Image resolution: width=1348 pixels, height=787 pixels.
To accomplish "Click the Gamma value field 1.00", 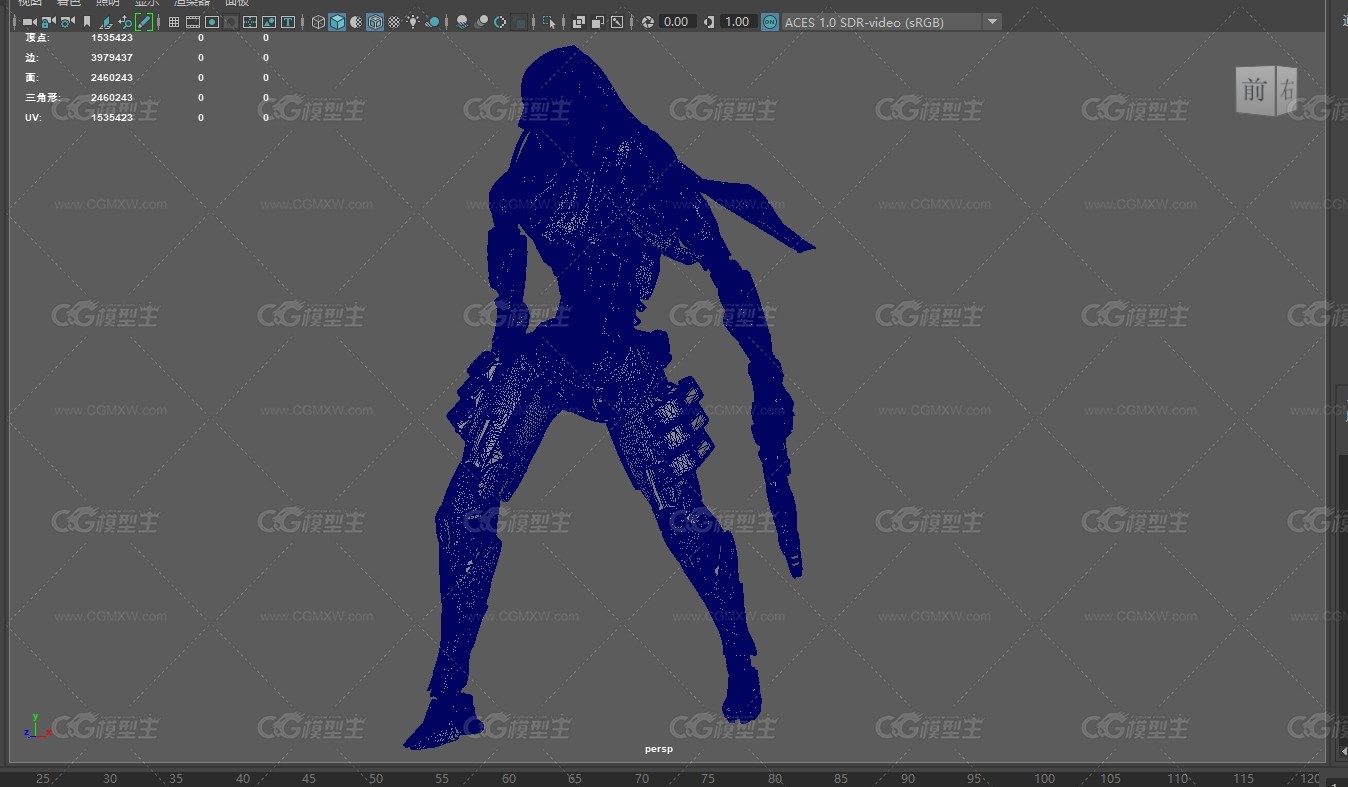I will (737, 21).
